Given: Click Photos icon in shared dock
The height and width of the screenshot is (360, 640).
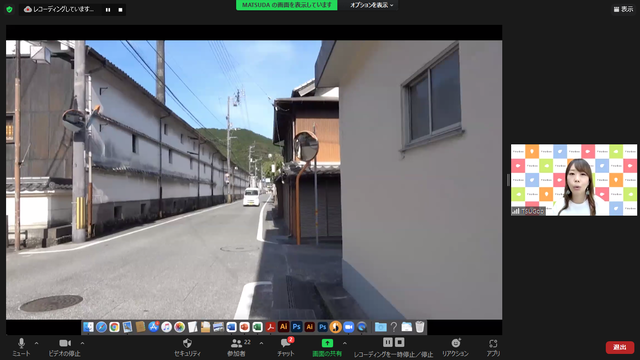Looking at the screenshot, I should (x=179, y=327).
